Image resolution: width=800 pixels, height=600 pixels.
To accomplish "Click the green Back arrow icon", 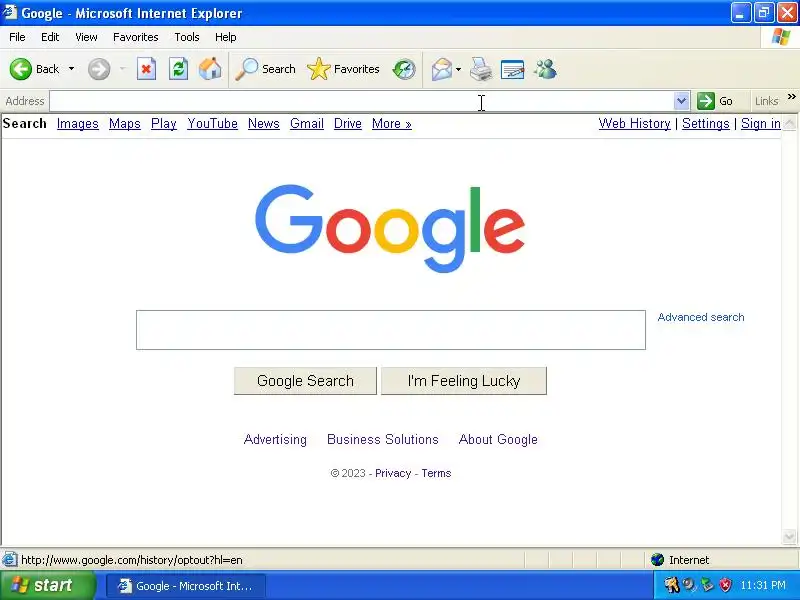I will coord(21,69).
